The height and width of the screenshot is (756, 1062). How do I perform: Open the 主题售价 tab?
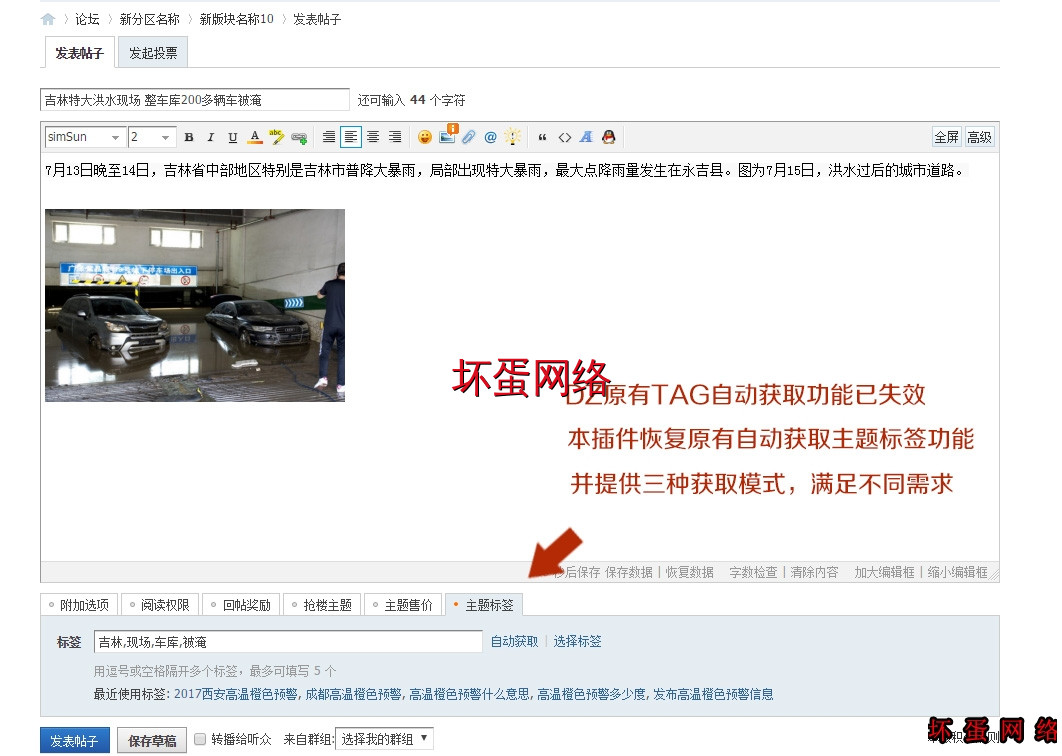point(403,605)
